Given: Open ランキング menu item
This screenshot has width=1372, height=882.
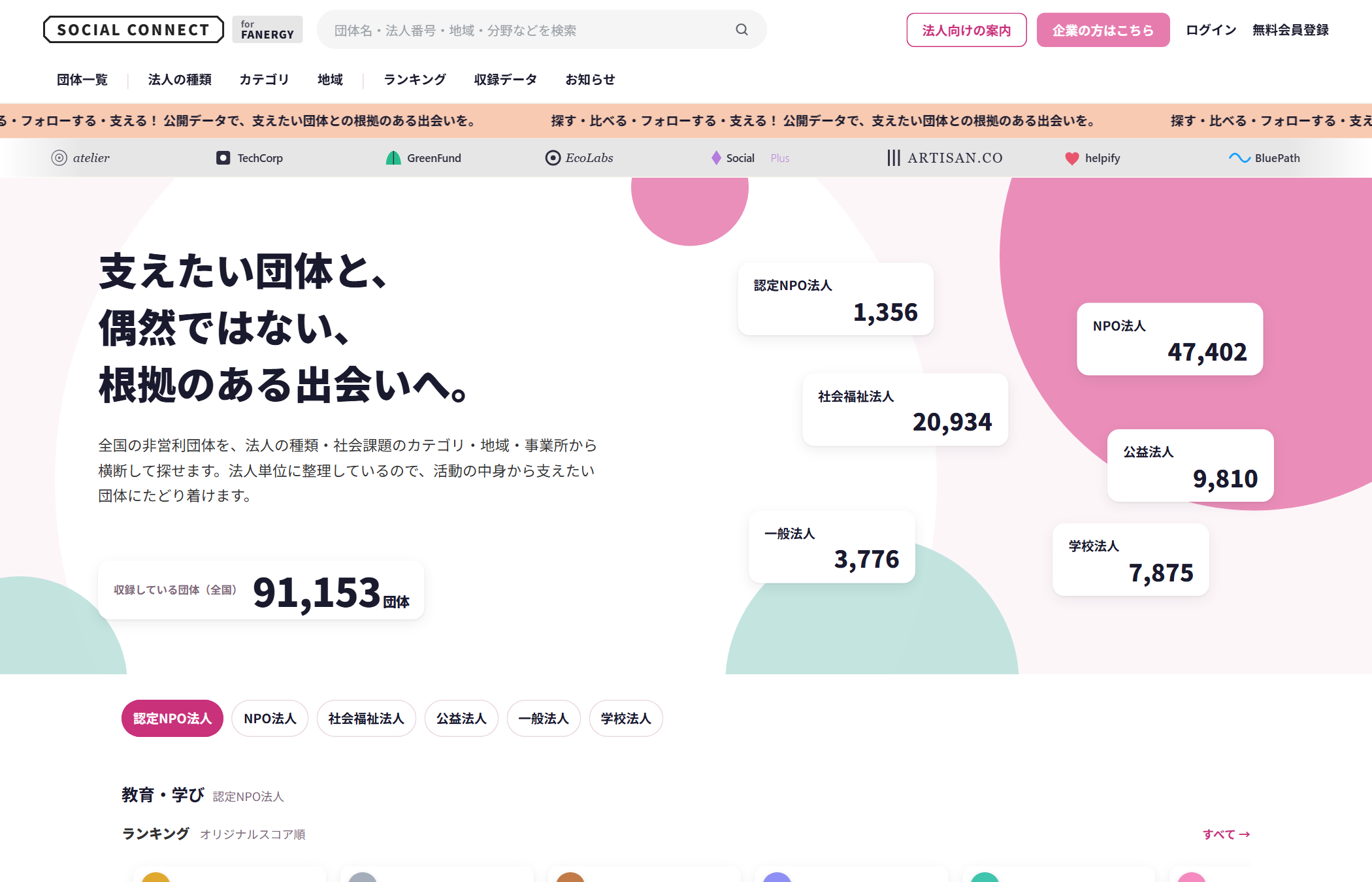Looking at the screenshot, I should 415,80.
